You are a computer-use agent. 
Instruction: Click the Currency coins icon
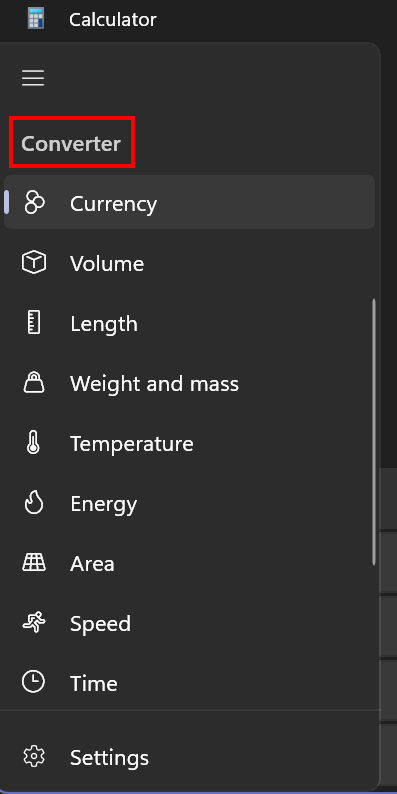[x=34, y=203]
